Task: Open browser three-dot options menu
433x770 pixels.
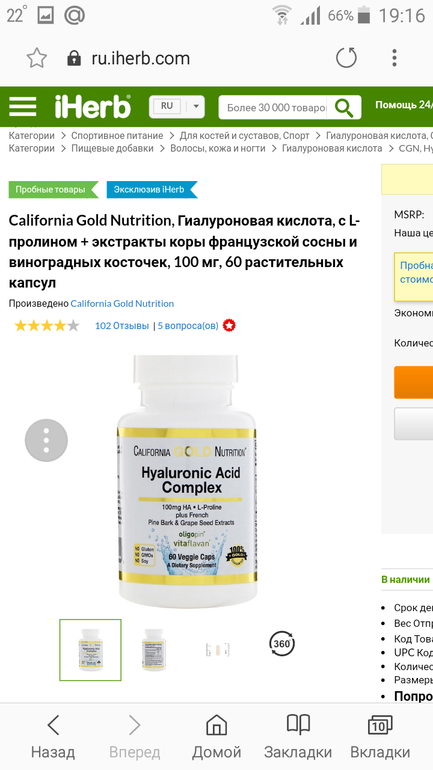Action: (394, 58)
